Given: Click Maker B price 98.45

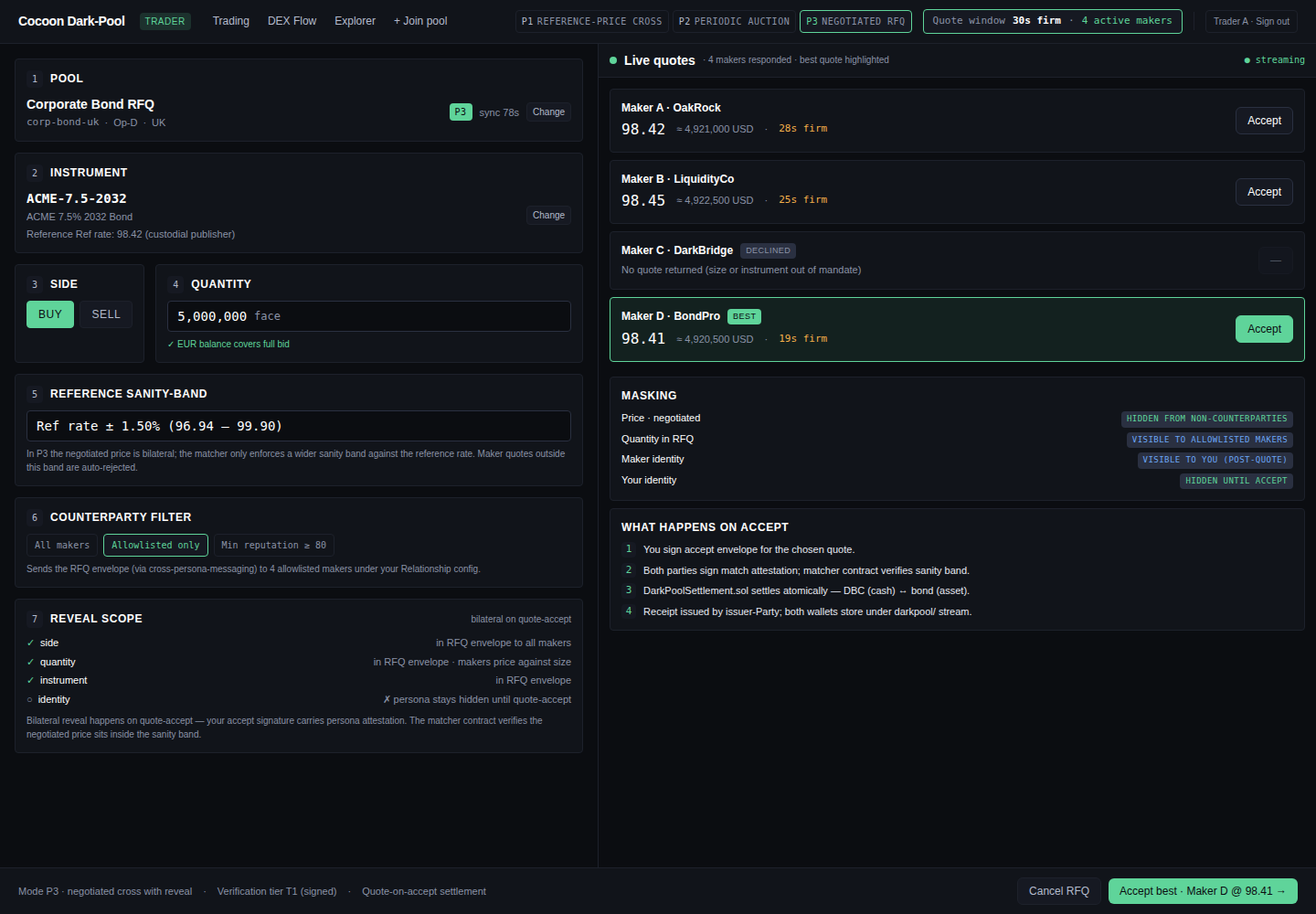Looking at the screenshot, I should 643,201.
